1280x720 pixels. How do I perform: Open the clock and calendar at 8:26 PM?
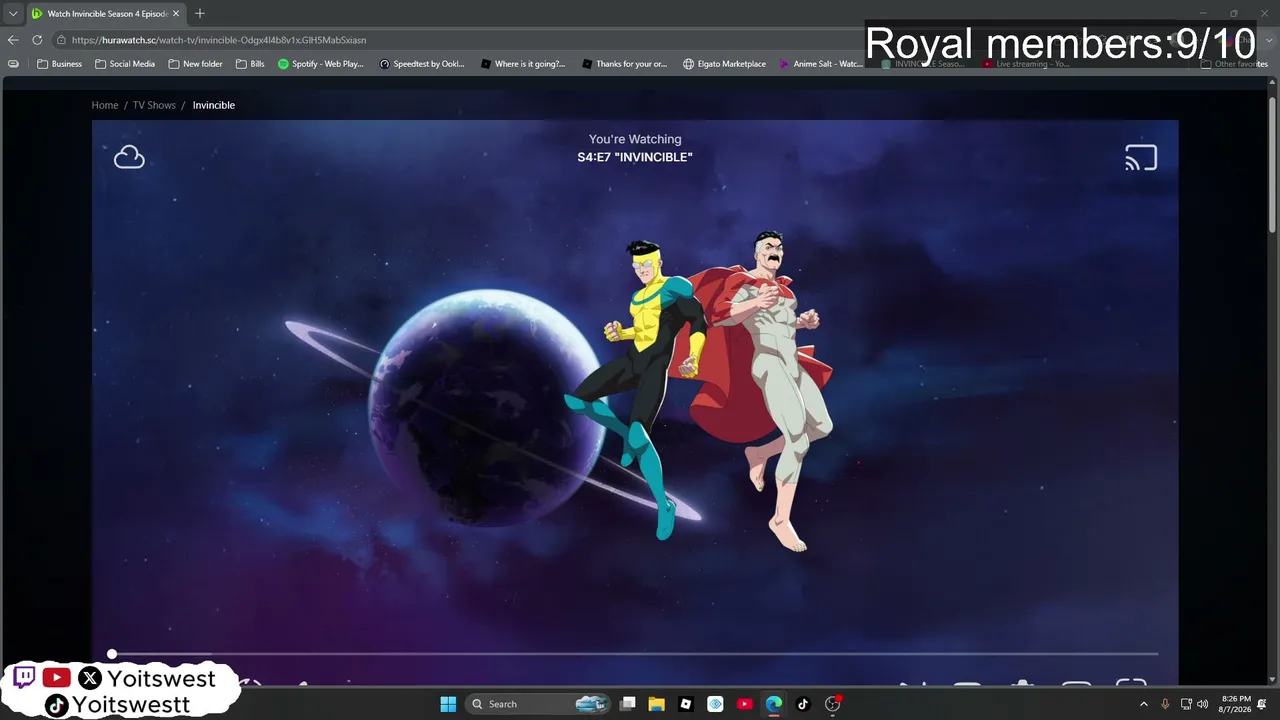[x=1236, y=704]
